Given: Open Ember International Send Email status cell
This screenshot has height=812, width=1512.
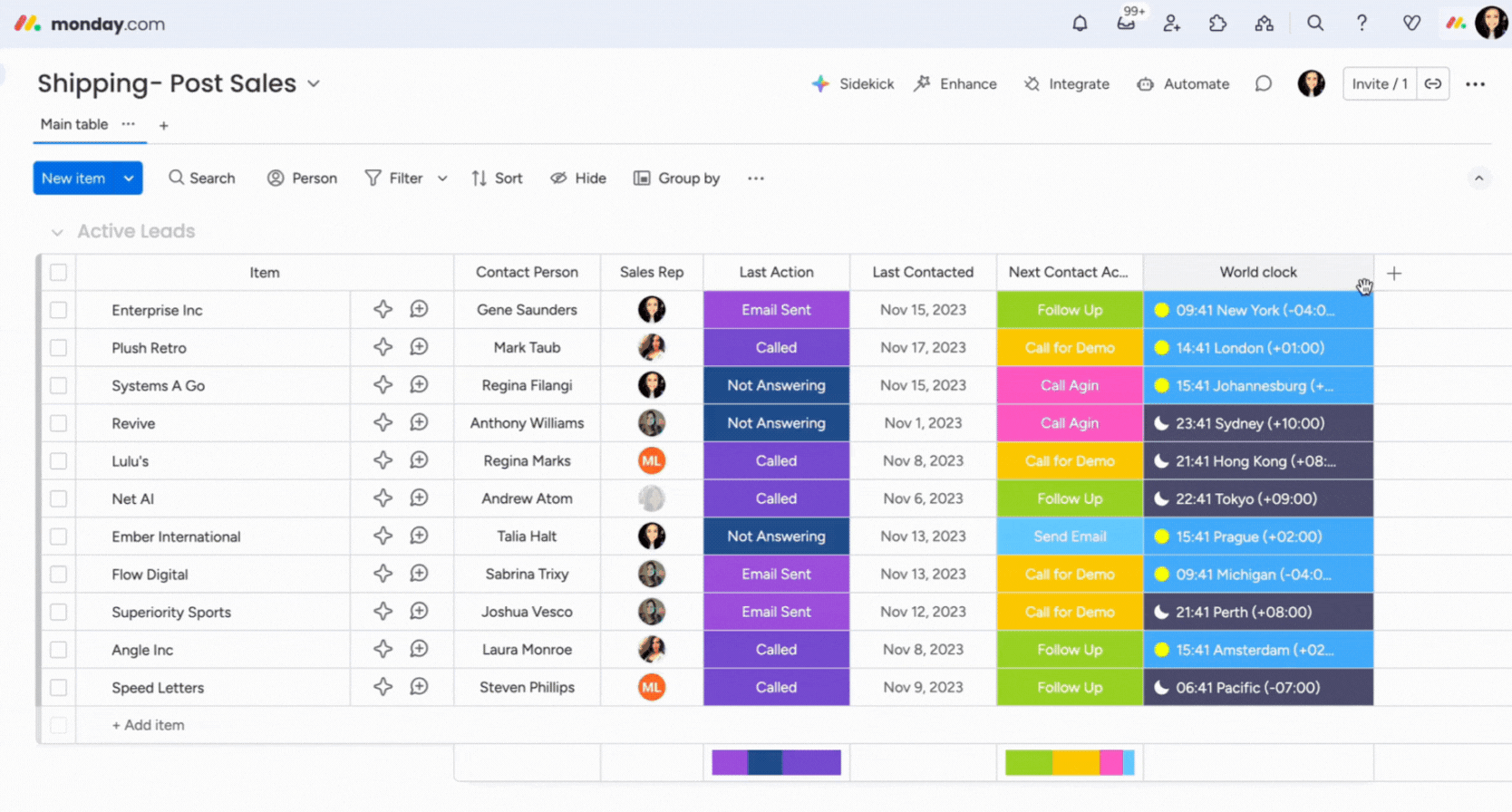Looking at the screenshot, I should click(x=1070, y=536).
